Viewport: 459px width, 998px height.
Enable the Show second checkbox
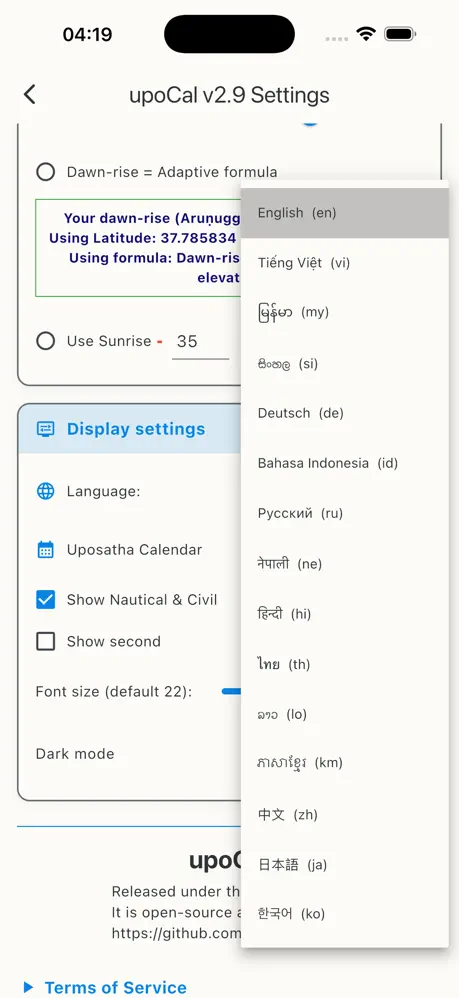pyautogui.click(x=45, y=642)
